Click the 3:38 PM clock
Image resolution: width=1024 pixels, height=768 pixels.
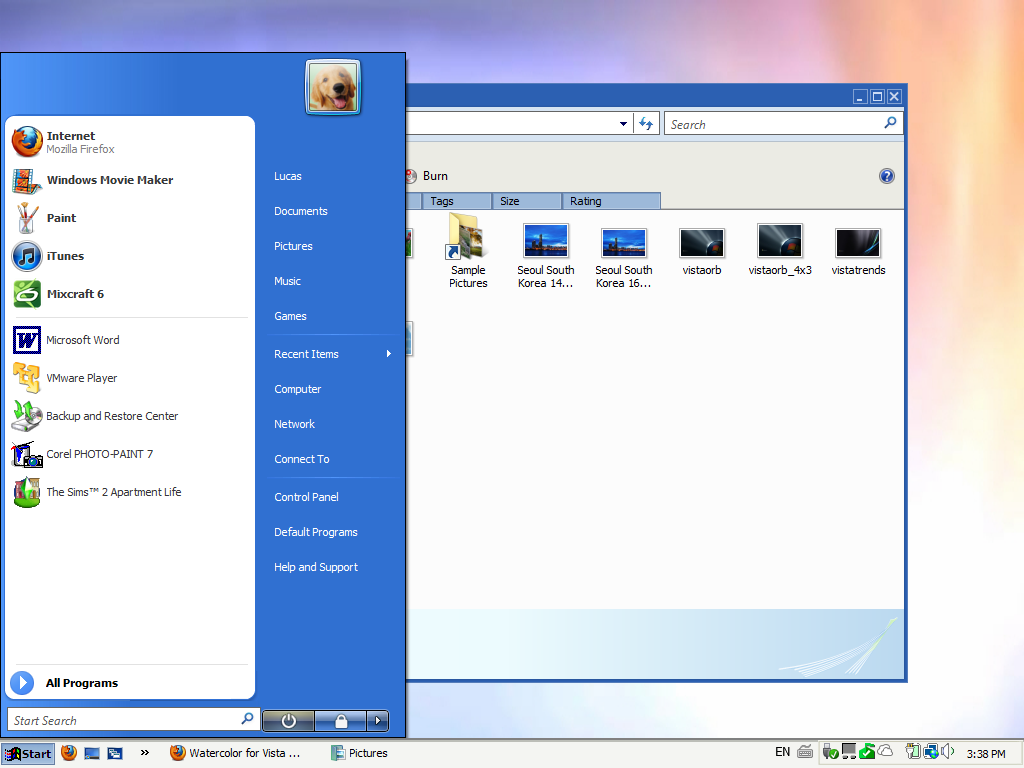coord(986,754)
